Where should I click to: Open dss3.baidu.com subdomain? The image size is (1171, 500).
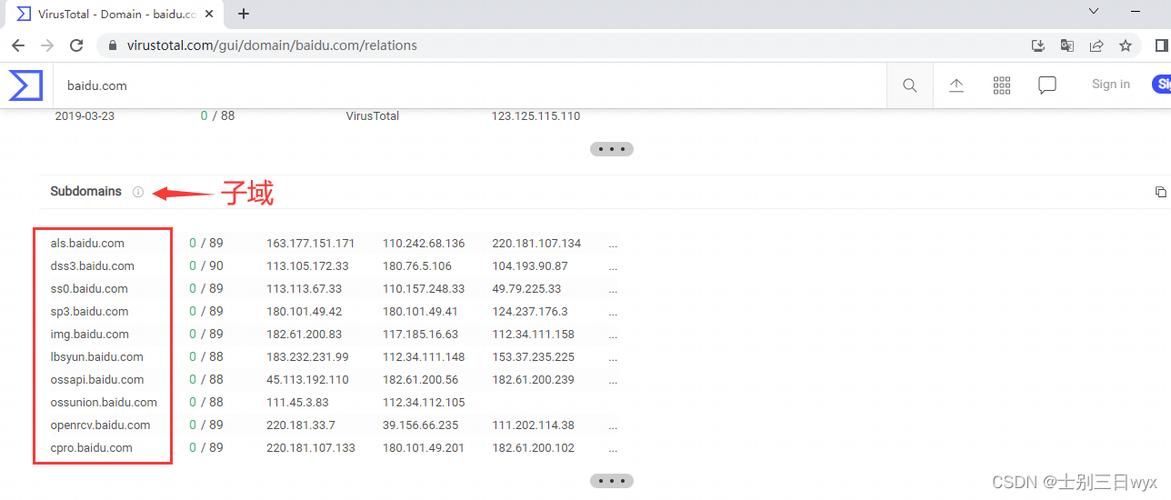coord(93,266)
